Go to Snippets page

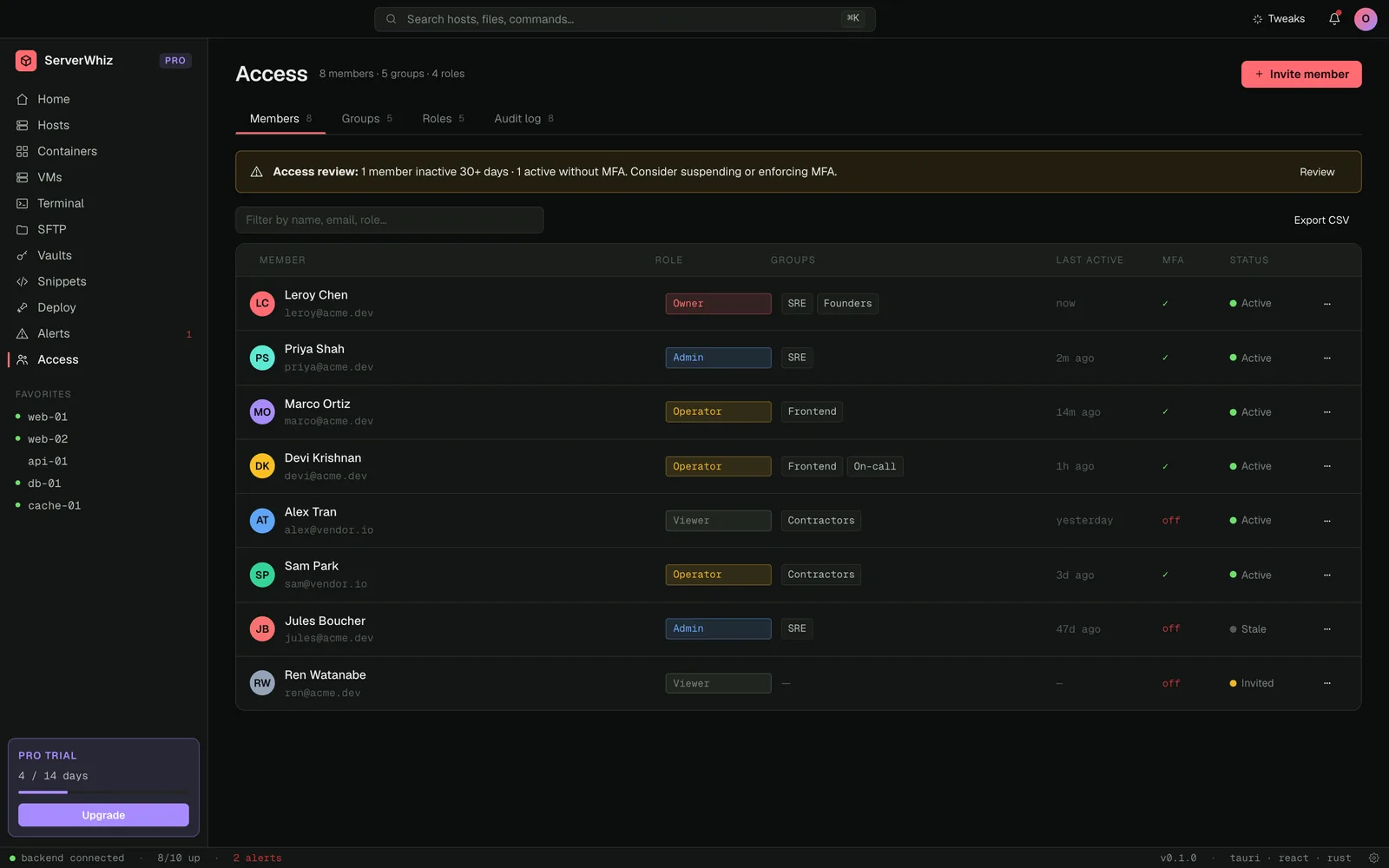coord(104,281)
